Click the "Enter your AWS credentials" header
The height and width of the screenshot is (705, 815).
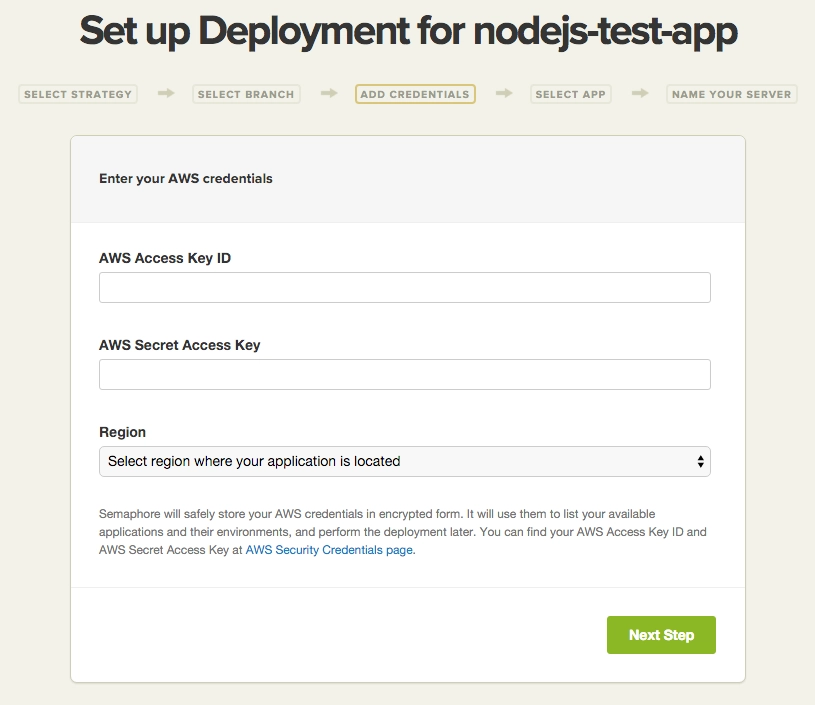[x=186, y=179]
